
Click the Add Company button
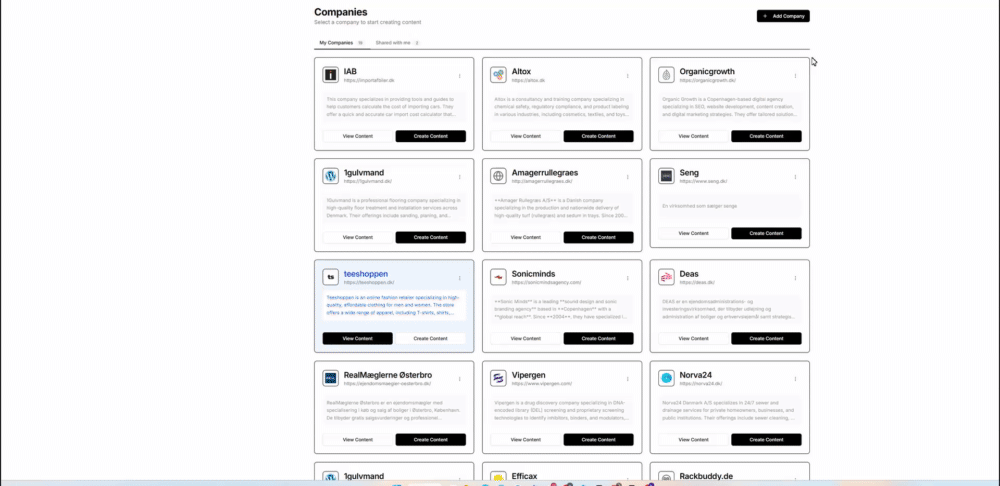pyautogui.click(x=783, y=16)
